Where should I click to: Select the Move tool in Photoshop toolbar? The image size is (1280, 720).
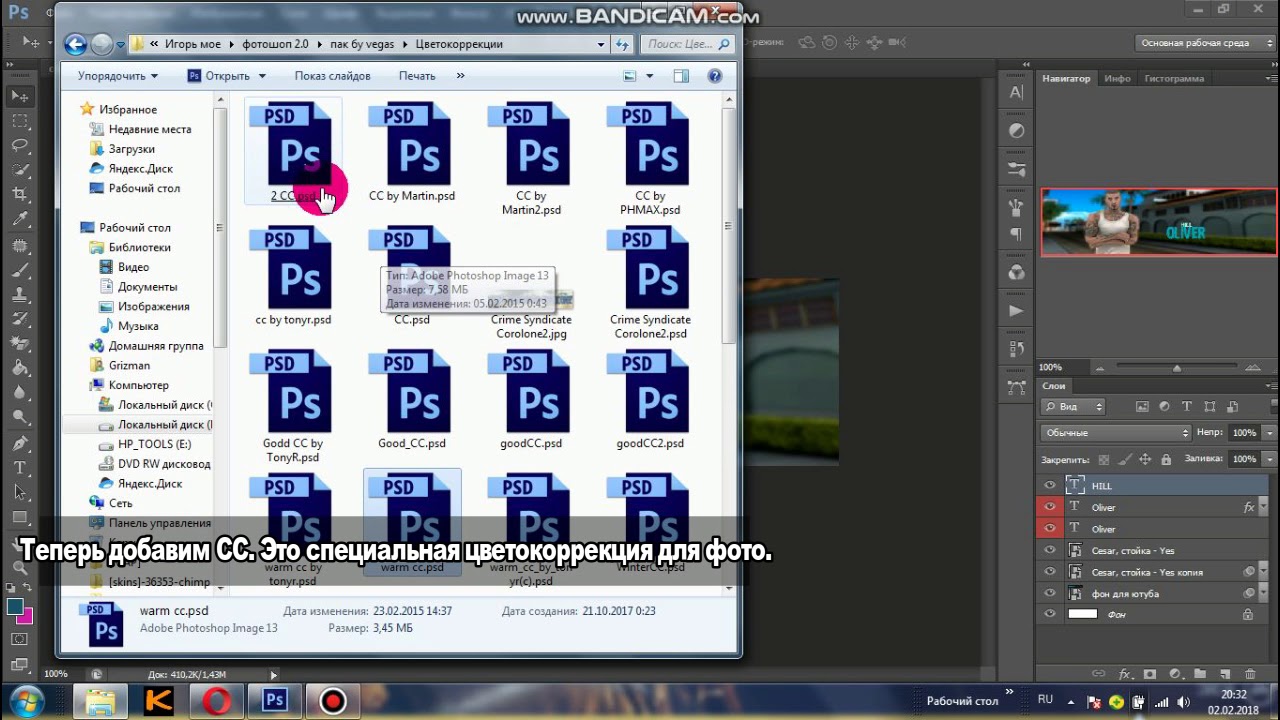(20, 96)
